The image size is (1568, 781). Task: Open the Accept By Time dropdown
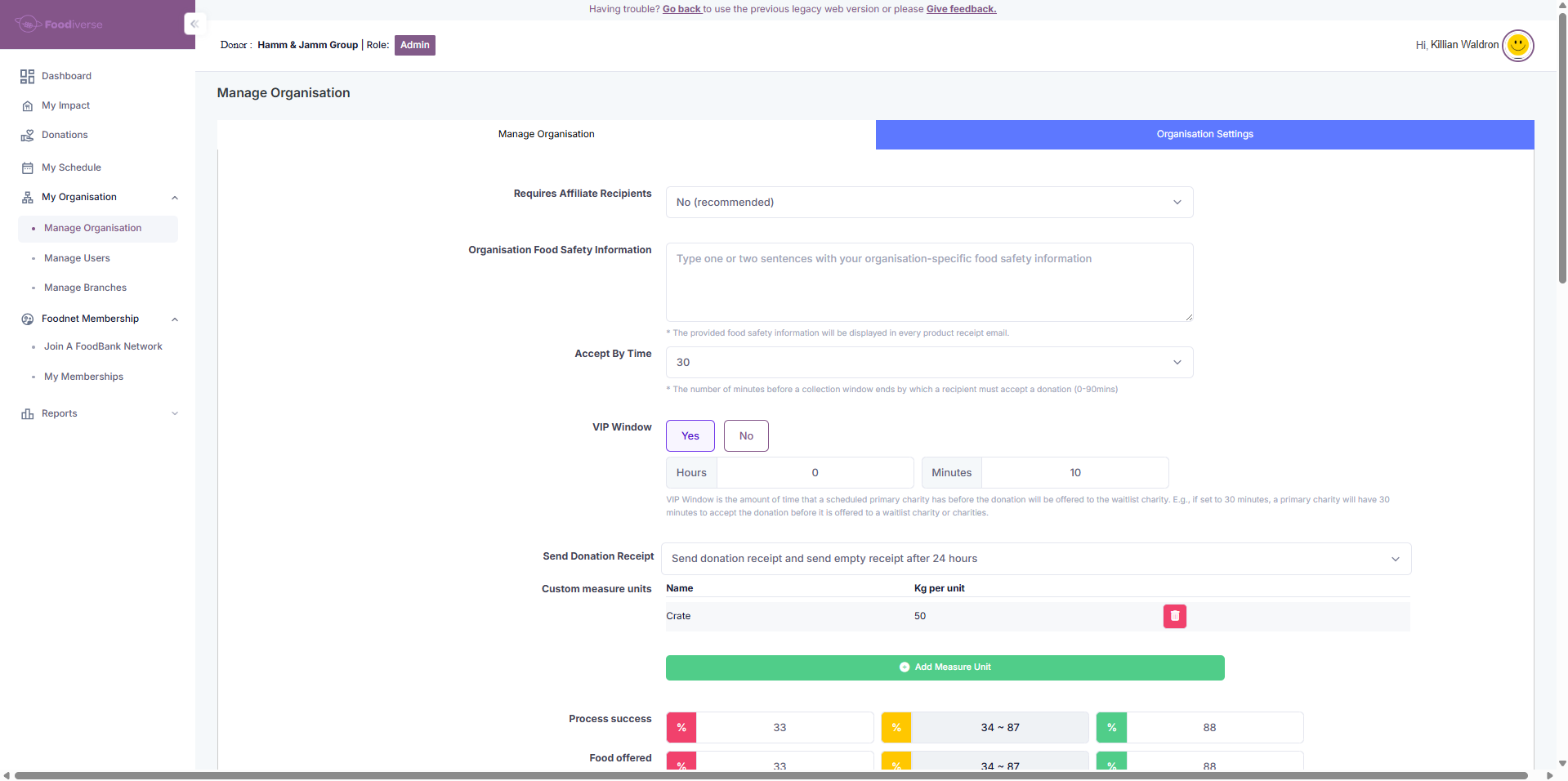click(x=929, y=363)
